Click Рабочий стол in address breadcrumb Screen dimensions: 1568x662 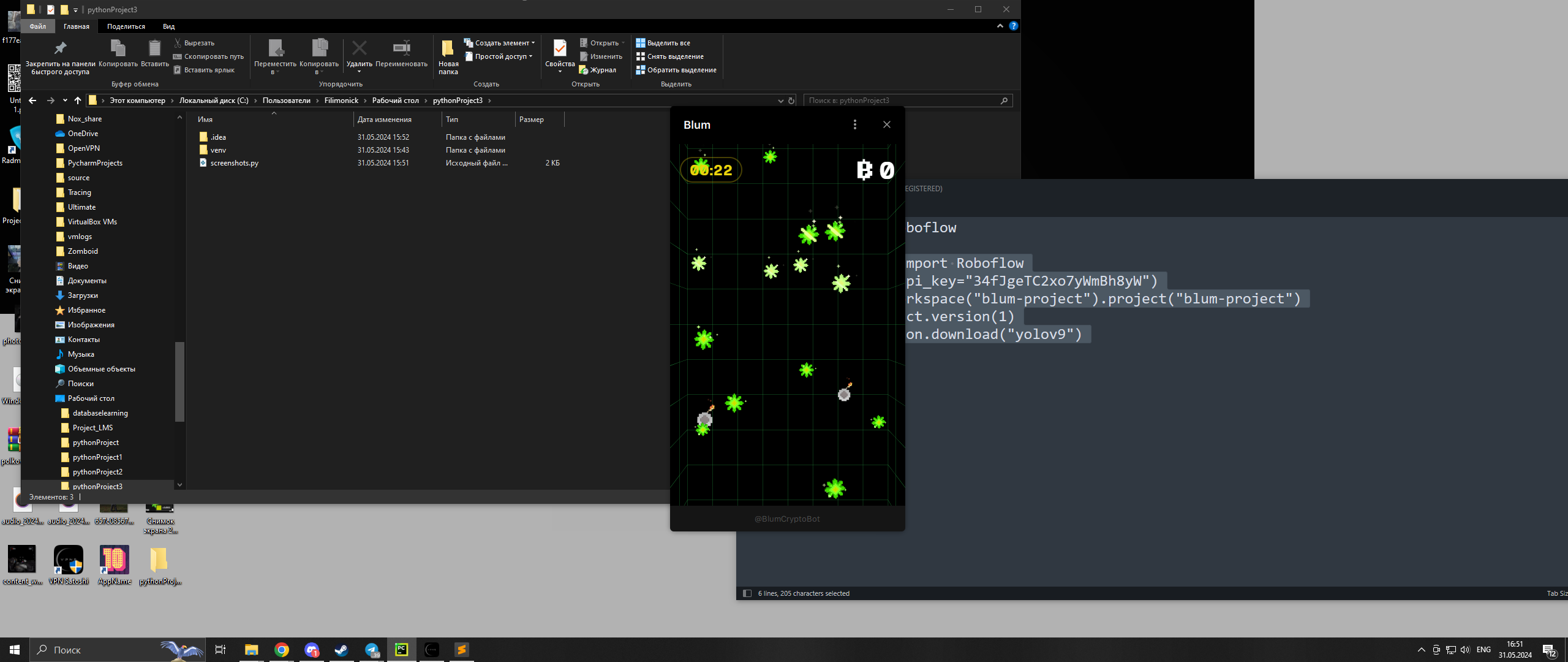[x=396, y=101]
